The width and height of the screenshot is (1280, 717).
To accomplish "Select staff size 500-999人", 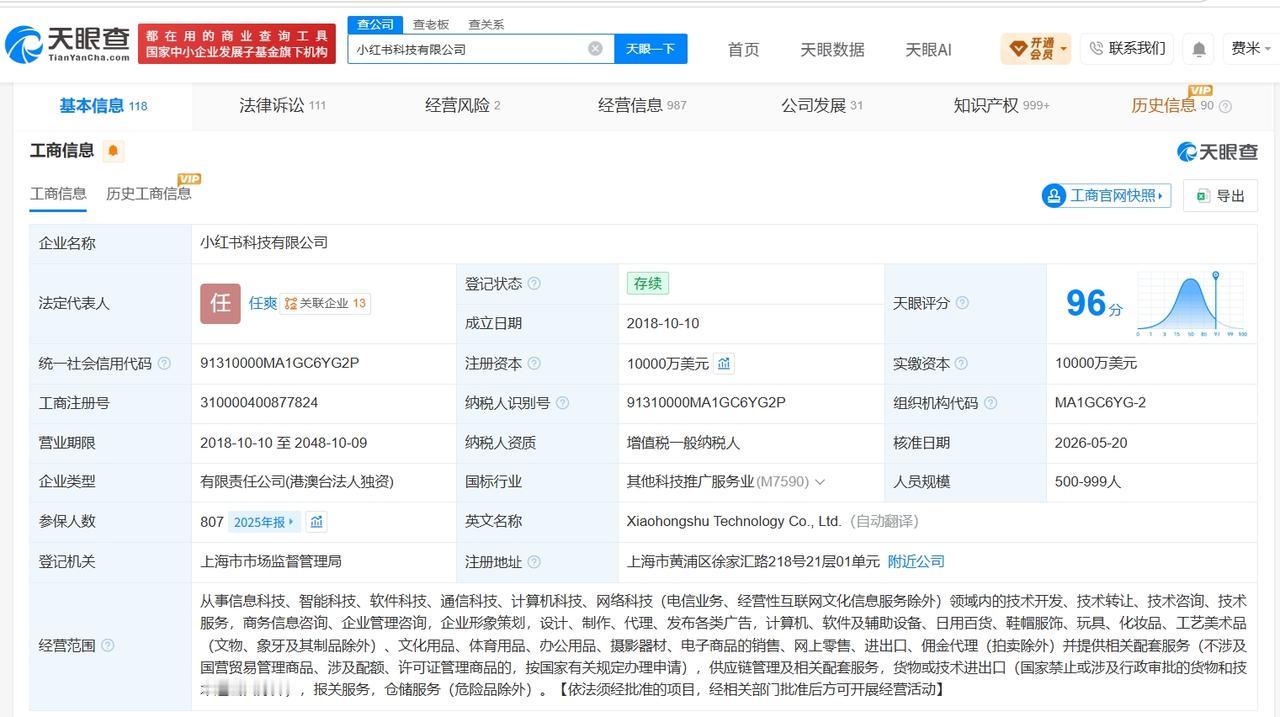I will [1088, 482].
